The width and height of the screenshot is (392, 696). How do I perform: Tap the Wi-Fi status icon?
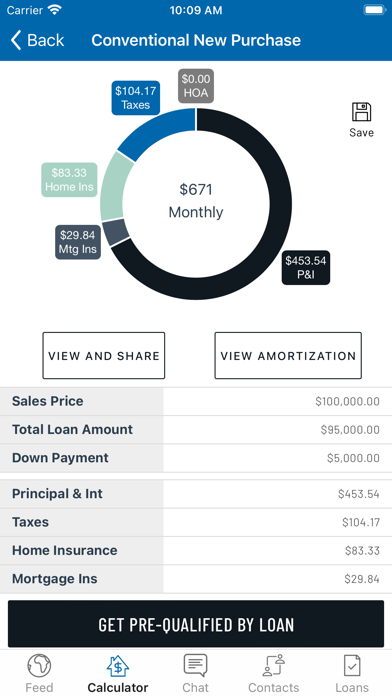(55, 10)
